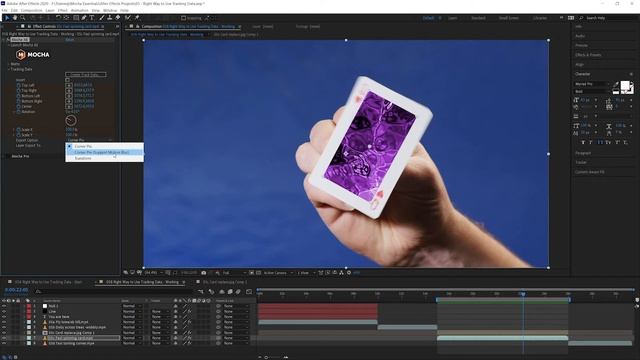Image resolution: width=640 pixels, height=360 pixels.
Task: Open the Paragraph panel
Action: (x=583, y=153)
